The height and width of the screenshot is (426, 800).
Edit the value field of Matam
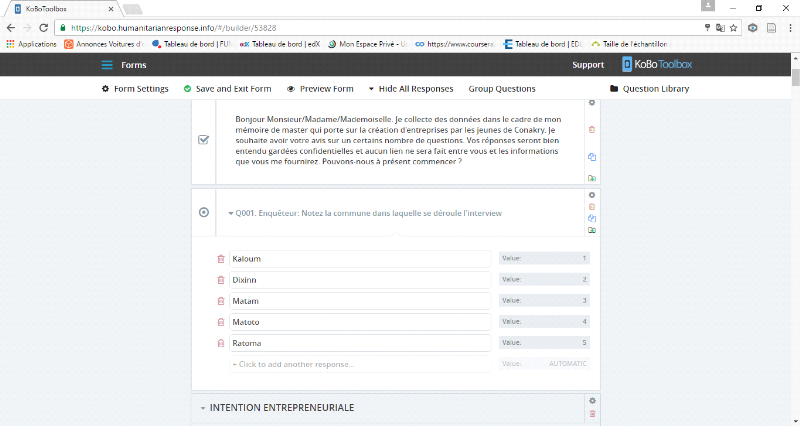pos(544,300)
